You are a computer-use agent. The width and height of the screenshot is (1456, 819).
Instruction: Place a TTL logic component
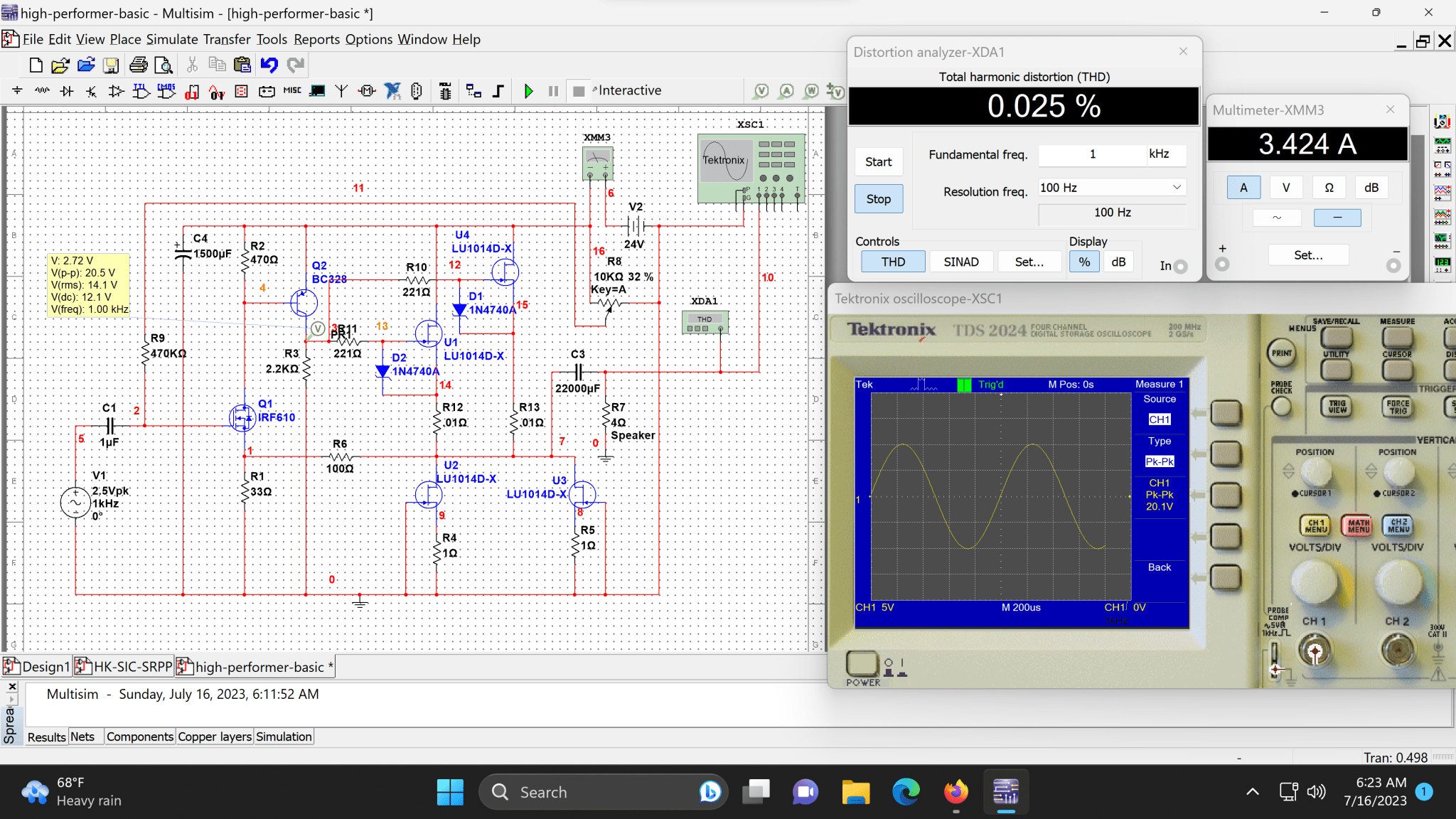tap(141, 91)
